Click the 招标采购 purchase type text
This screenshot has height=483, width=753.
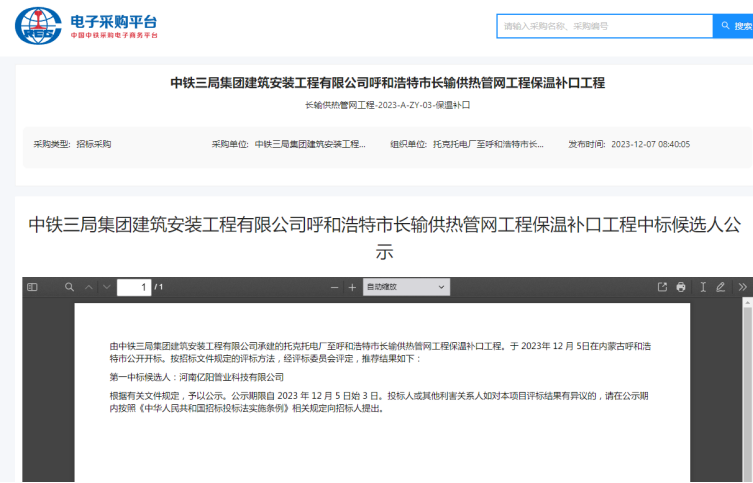(x=94, y=144)
